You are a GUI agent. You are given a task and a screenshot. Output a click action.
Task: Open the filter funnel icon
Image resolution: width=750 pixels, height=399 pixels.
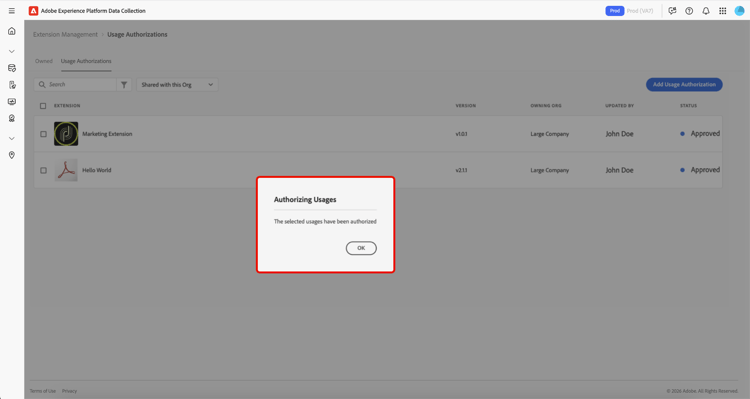tap(124, 85)
